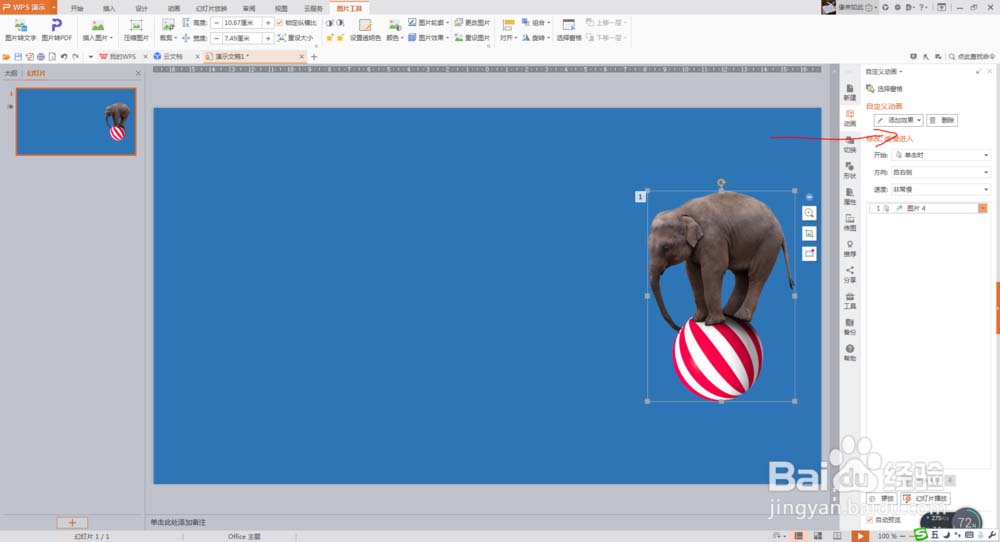Click the 更改图片 change picture button
This screenshot has width=1000, height=542.
click(x=473, y=23)
